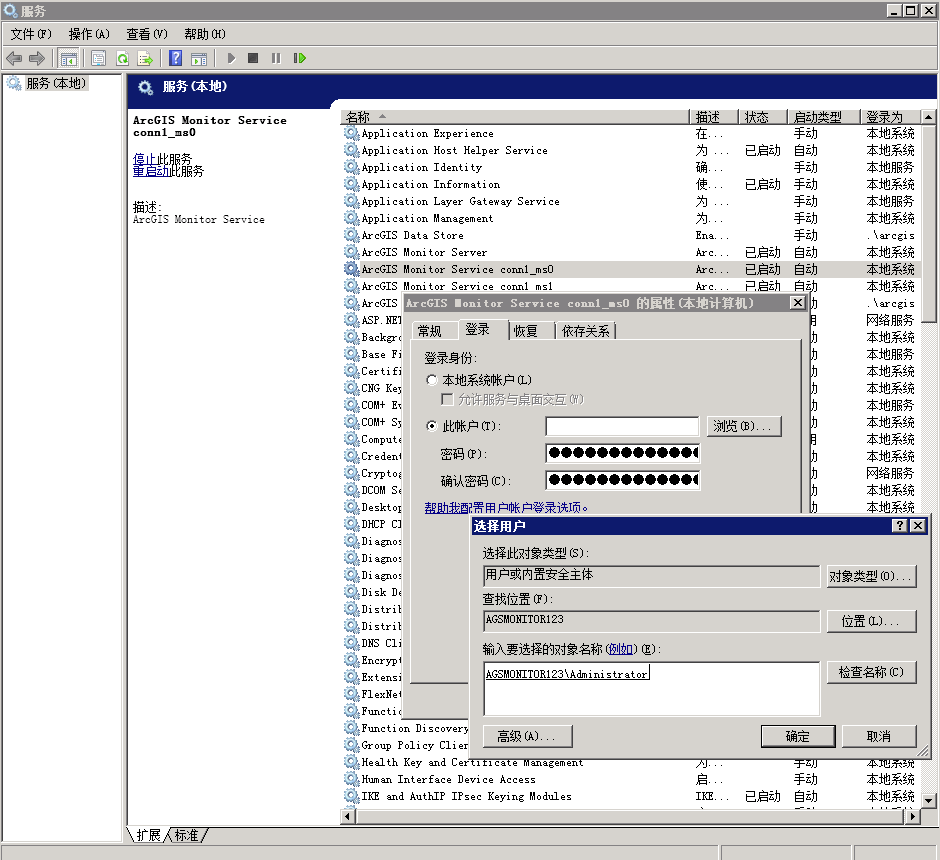Click the Refresh toolbar icon
This screenshot has width=940, height=860.
pyautogui.click(x=122, y=58)
